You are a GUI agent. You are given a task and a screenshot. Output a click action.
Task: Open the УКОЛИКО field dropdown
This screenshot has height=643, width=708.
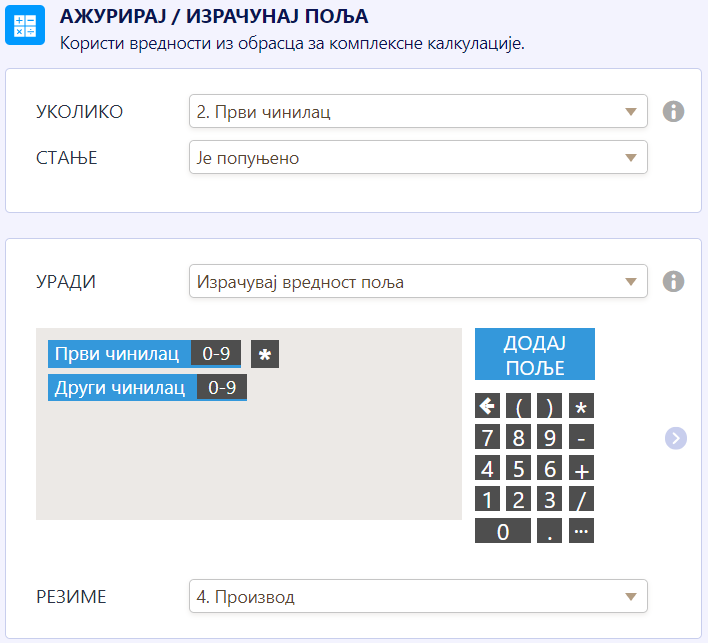coord(418,112)
